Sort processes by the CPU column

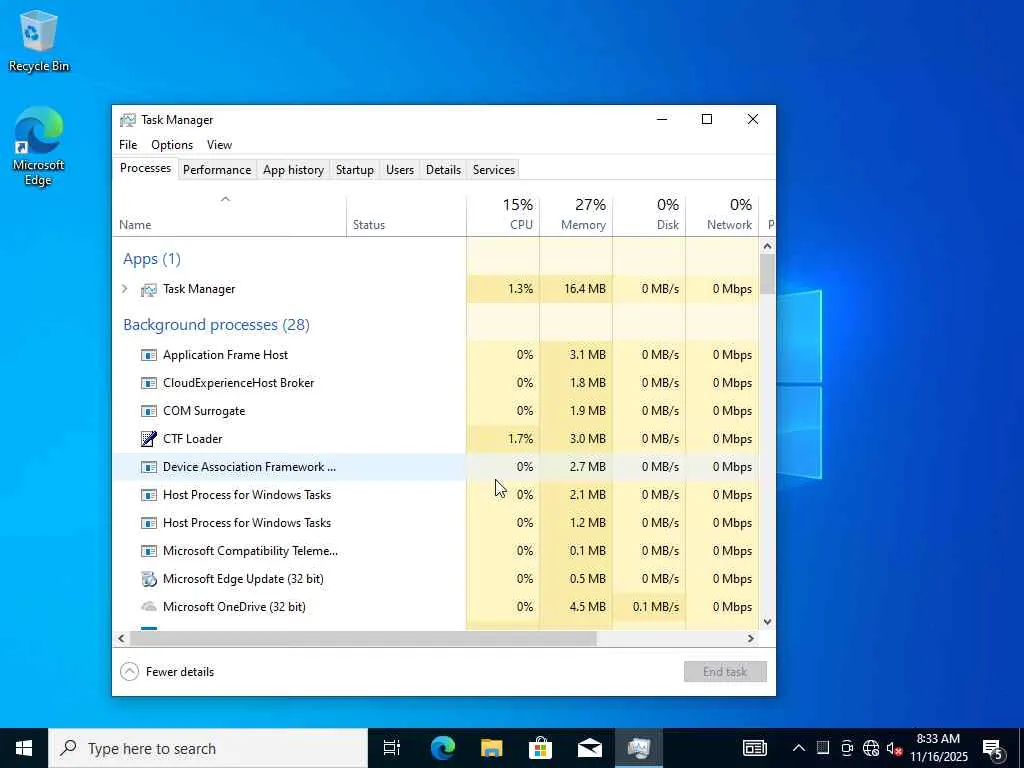click(x=503, y=215)
